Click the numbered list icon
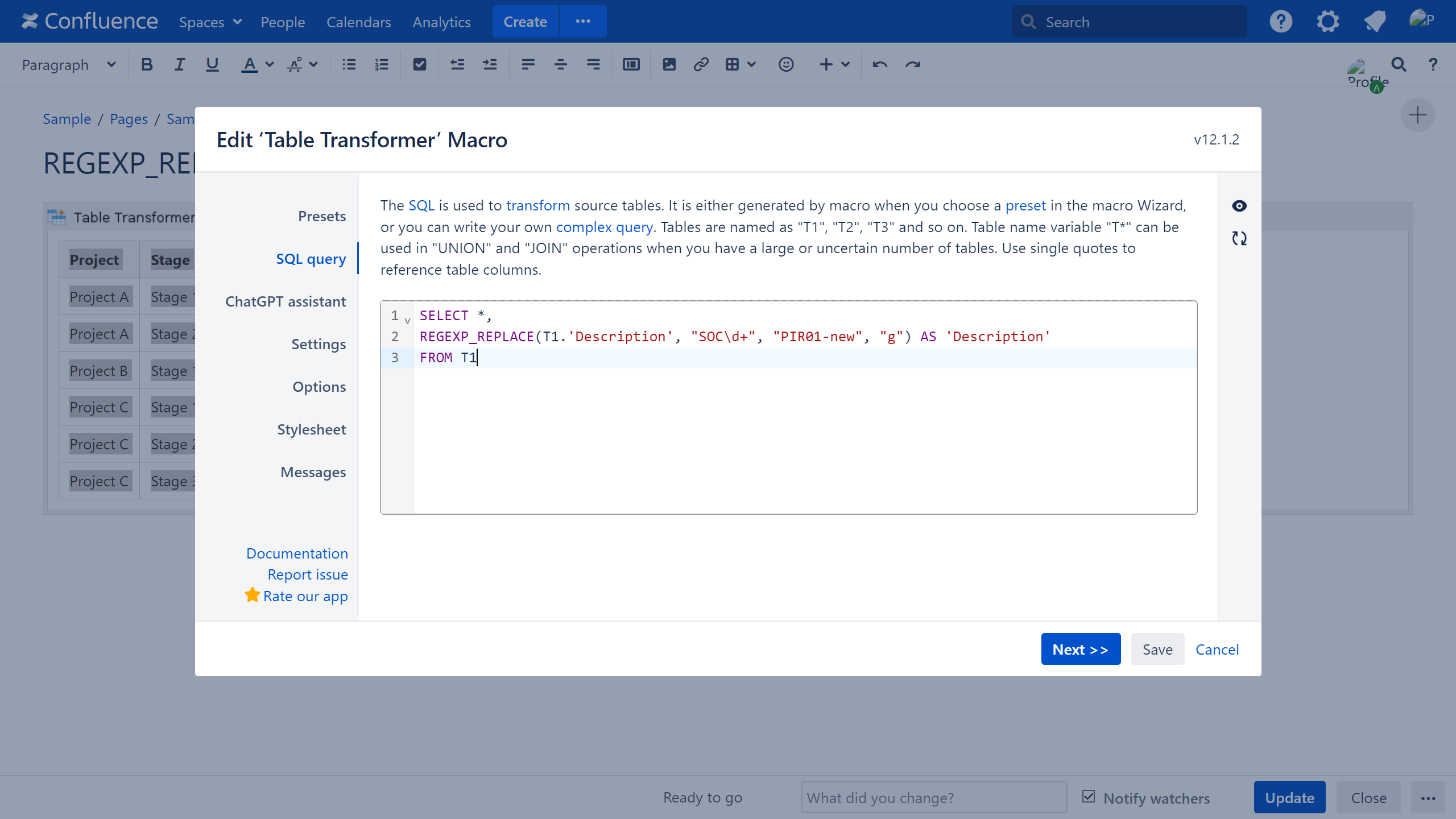 (382, 65)
